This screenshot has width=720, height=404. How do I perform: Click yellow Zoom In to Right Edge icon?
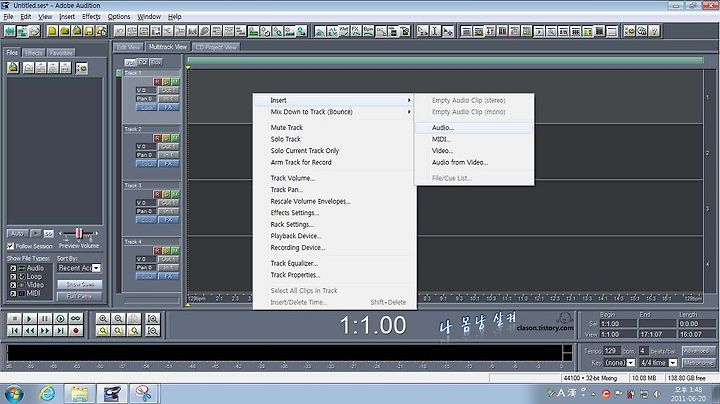tap(134, 331)
